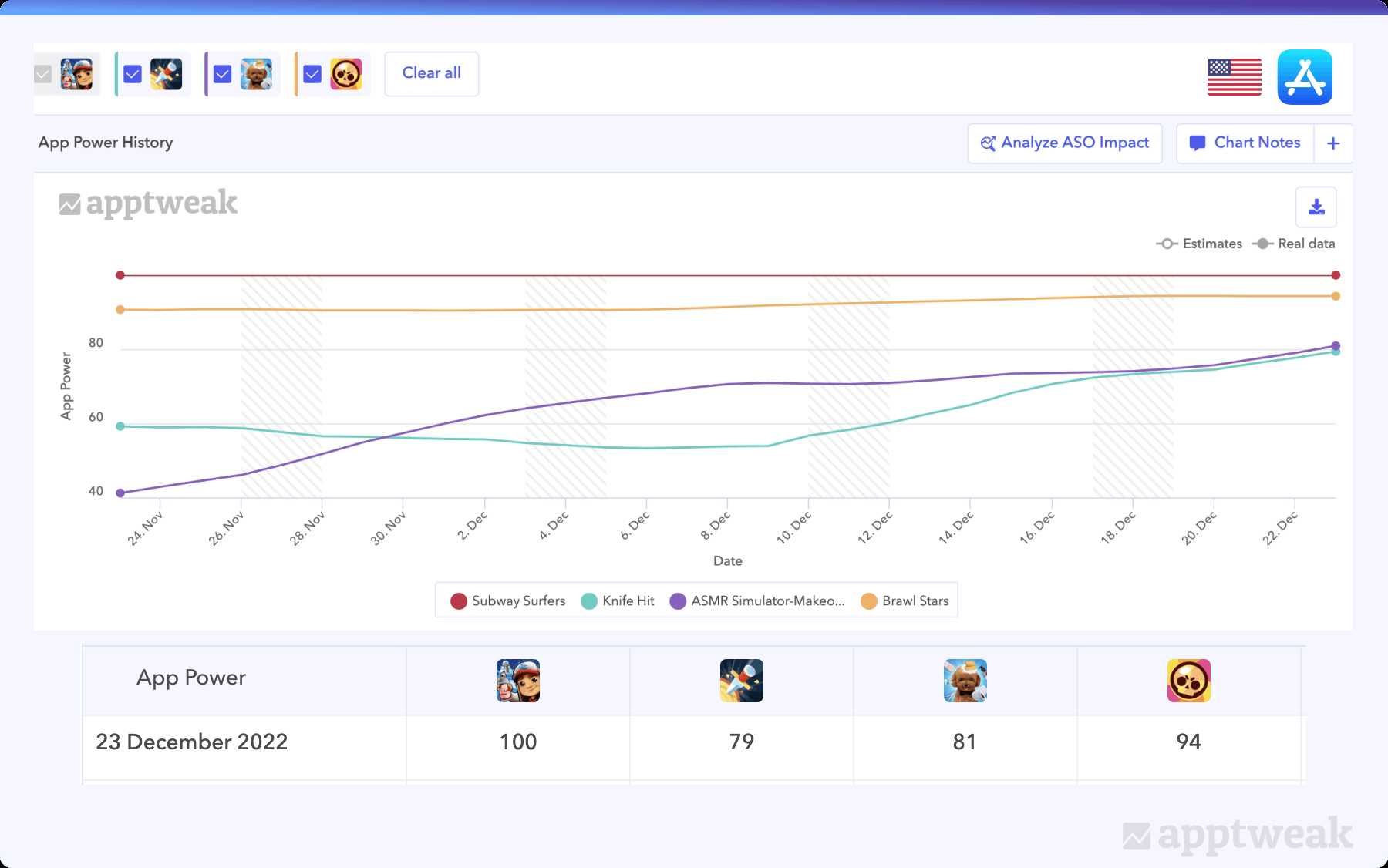Toggle the Subway Surfers checkbox
This screenshot has height=868, width=1388.
pyautogui.click(x=43, y=74)
